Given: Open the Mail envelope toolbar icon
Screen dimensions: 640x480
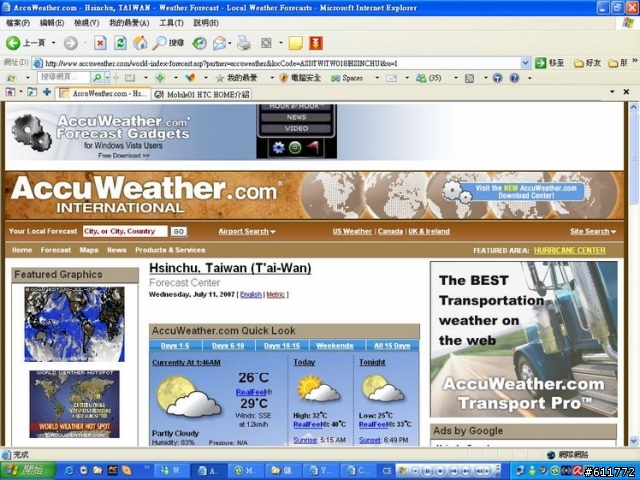Looking at the screenshot, I should coord(220,43).
